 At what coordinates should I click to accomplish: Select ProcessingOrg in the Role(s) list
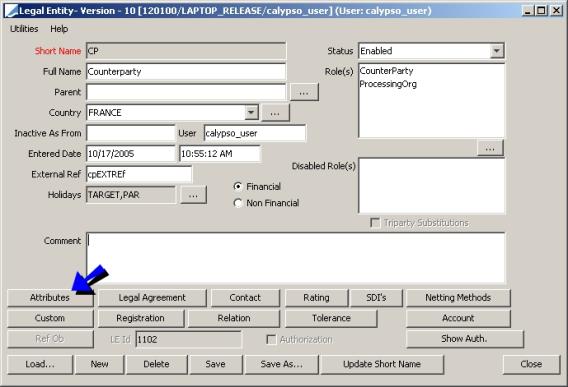tap(388, 84)
